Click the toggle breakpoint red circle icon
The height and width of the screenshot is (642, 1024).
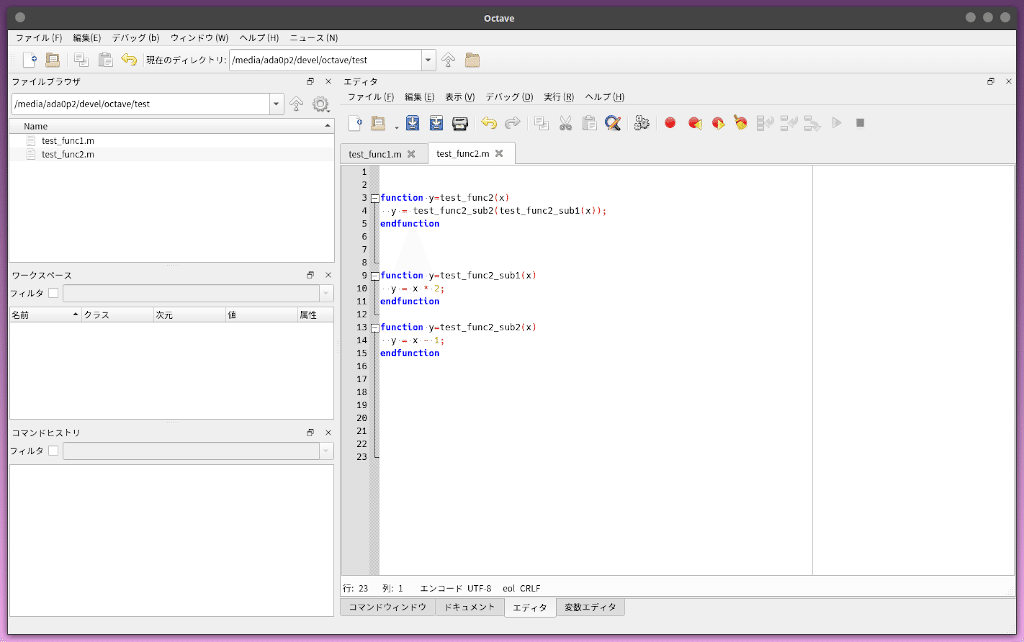pyautogui.click(x=670, y=123)
